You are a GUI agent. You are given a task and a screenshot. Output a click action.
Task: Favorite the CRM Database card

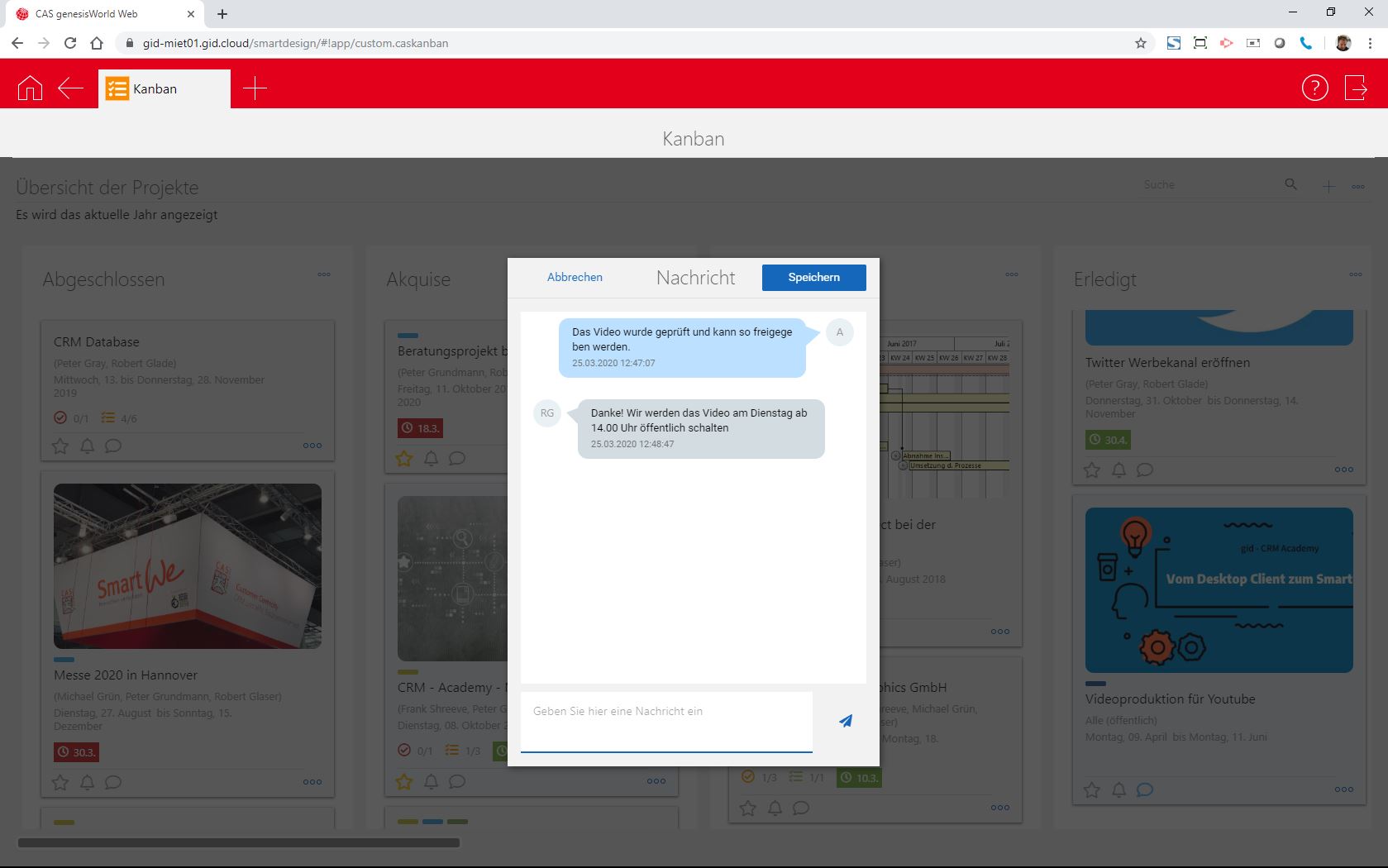60,446
